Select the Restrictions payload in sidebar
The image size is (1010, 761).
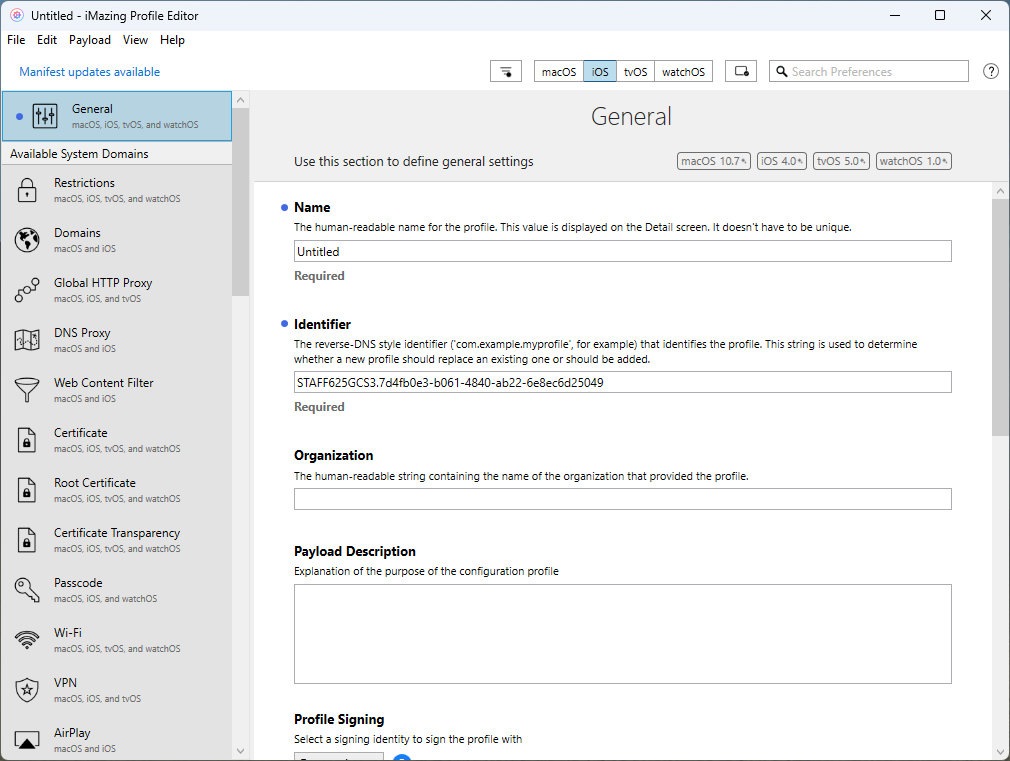click(84, 190)
